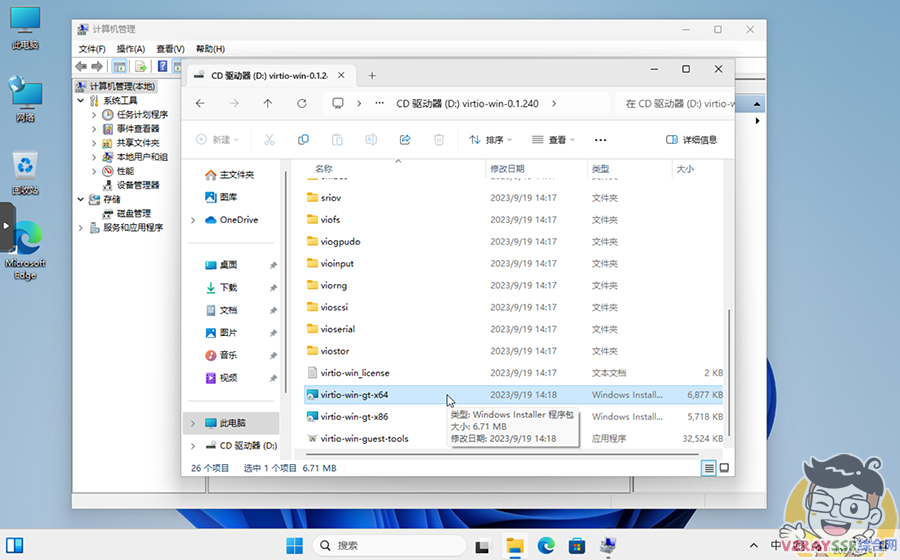Image resolution: width=900 pixels, height=560 pixels.
Task: Add a new Explorer tab
Action: click(372, 75)
